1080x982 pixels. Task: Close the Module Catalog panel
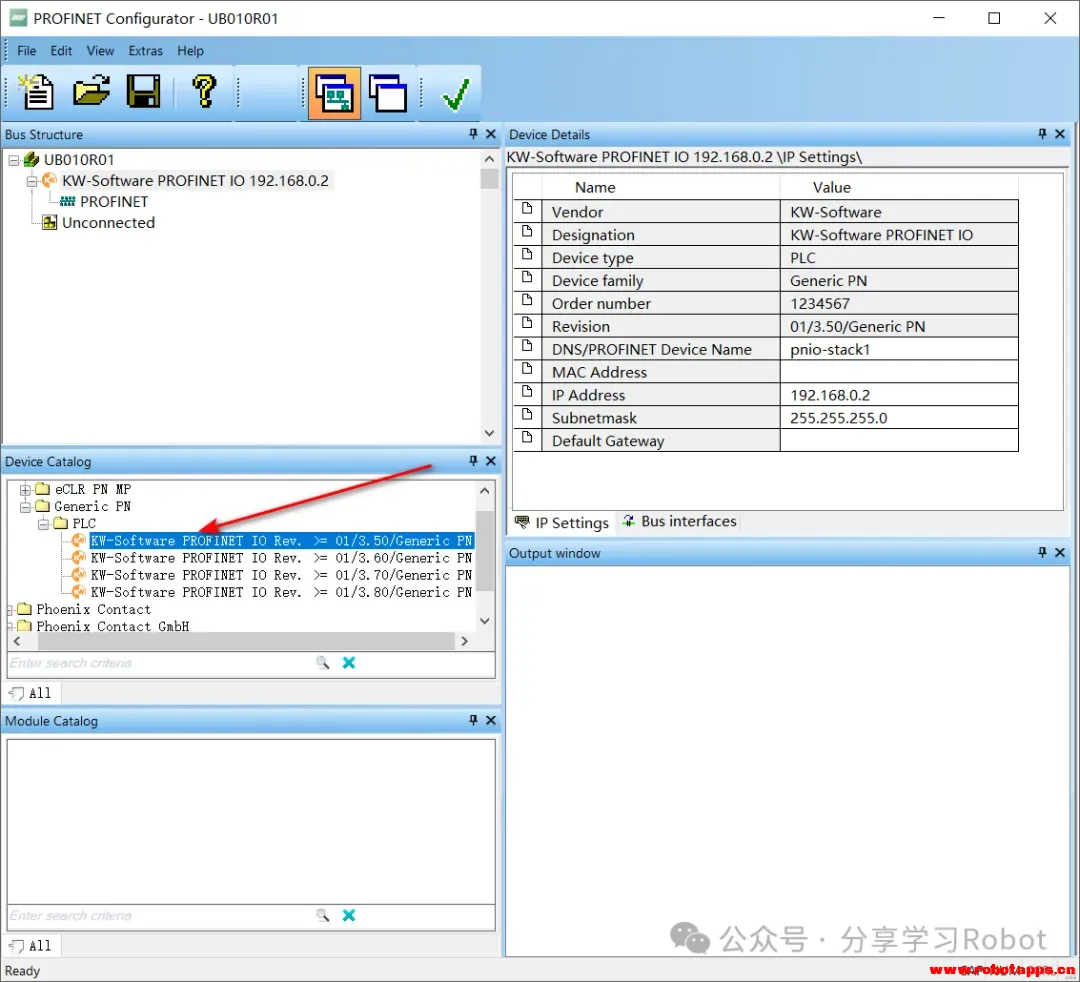[491, 720]
